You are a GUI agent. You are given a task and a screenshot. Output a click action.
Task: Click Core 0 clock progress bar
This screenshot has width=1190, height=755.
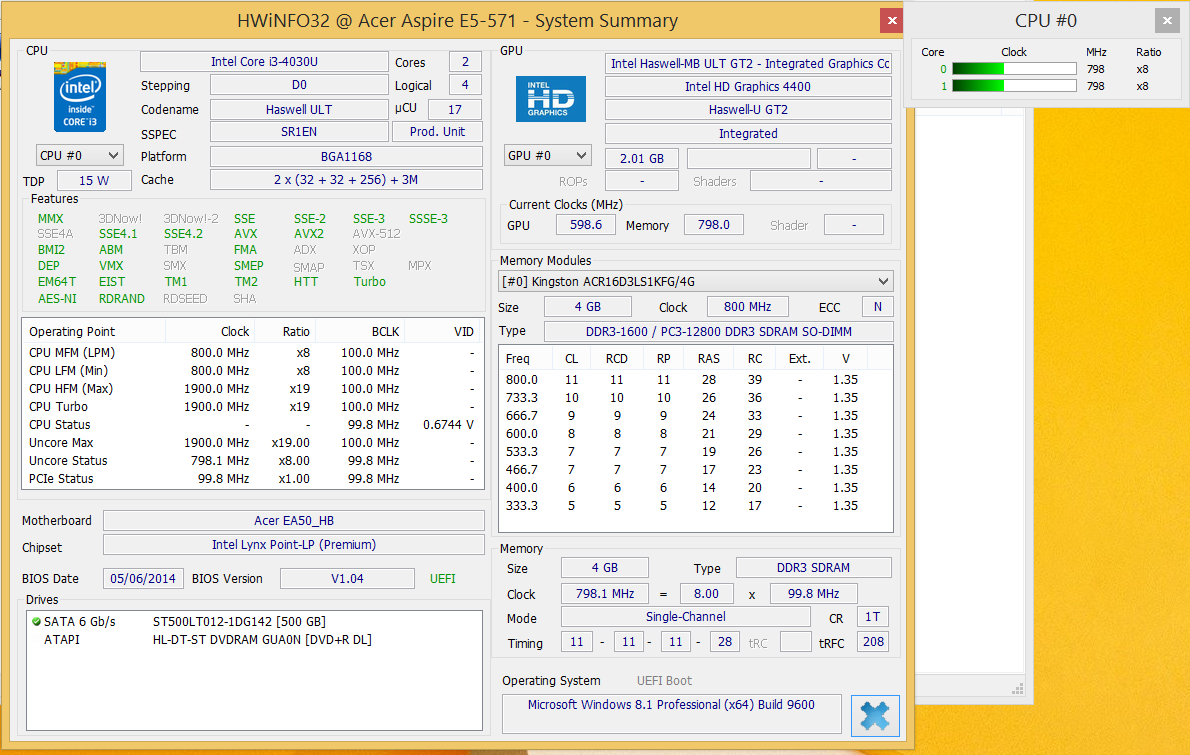pyautogui.click(x=1014, y=69)
